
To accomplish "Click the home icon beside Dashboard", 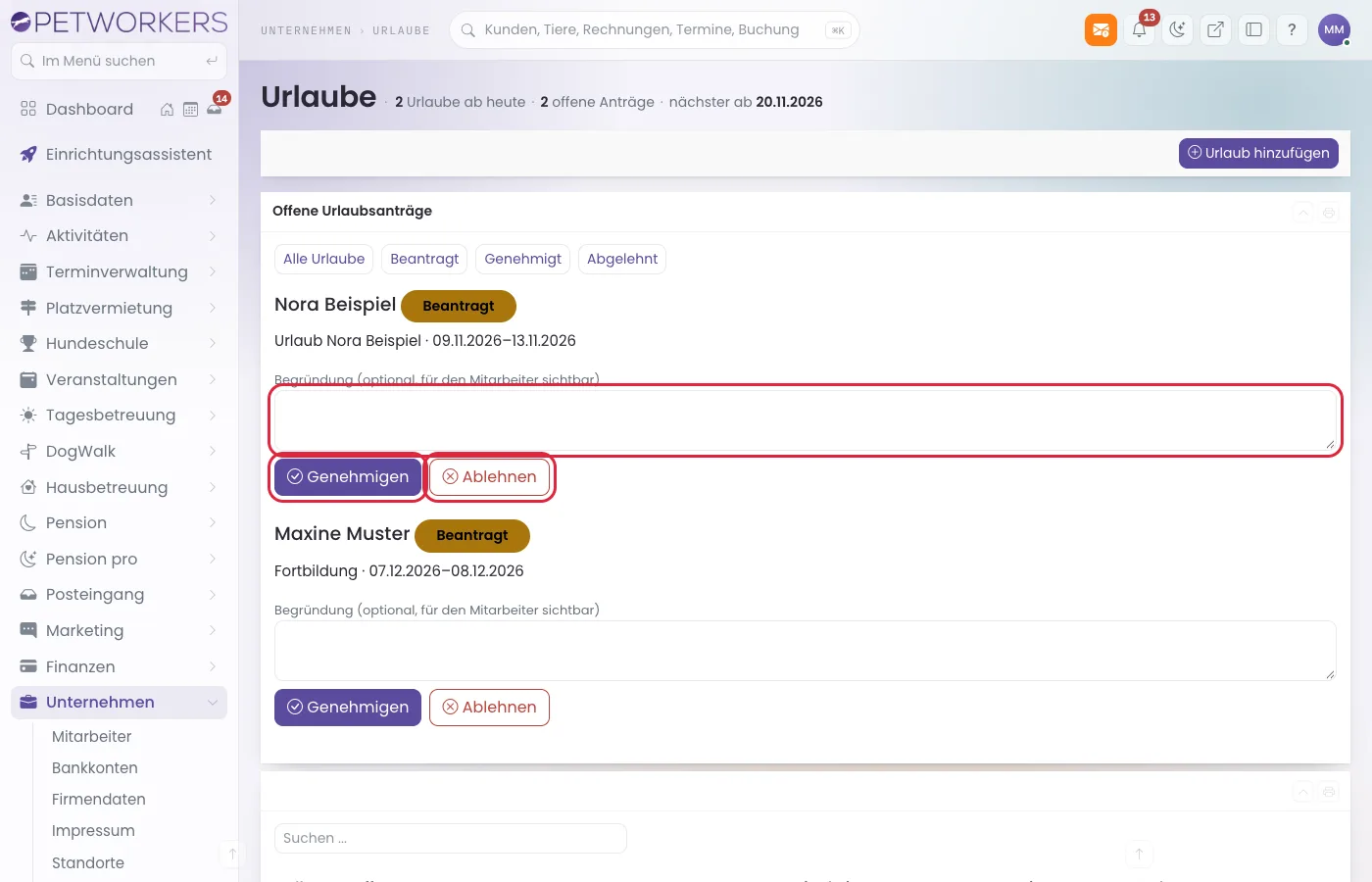I will coord(167,110).
